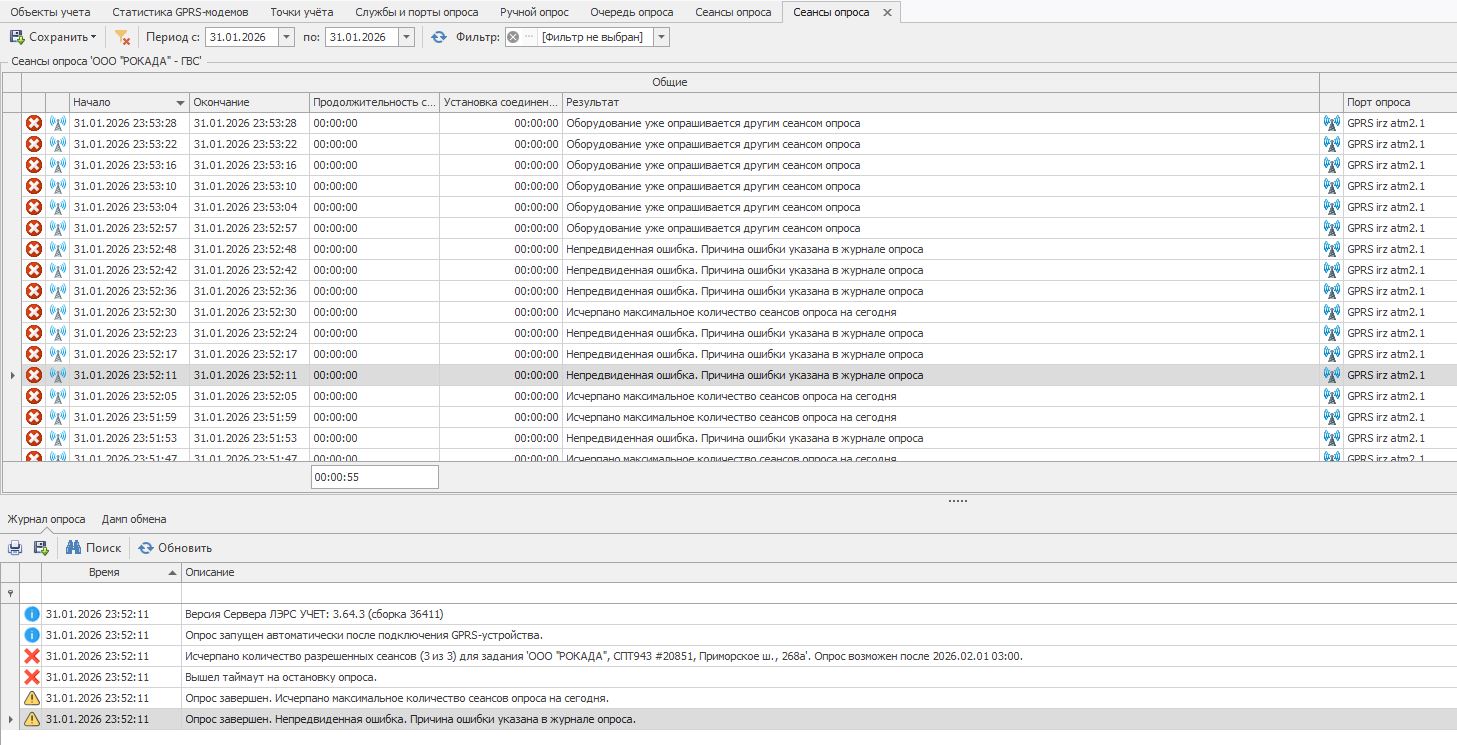The image size is (1457, 745).
Task: Export the journal using the save-disk icon
Action: coord(41,548)
